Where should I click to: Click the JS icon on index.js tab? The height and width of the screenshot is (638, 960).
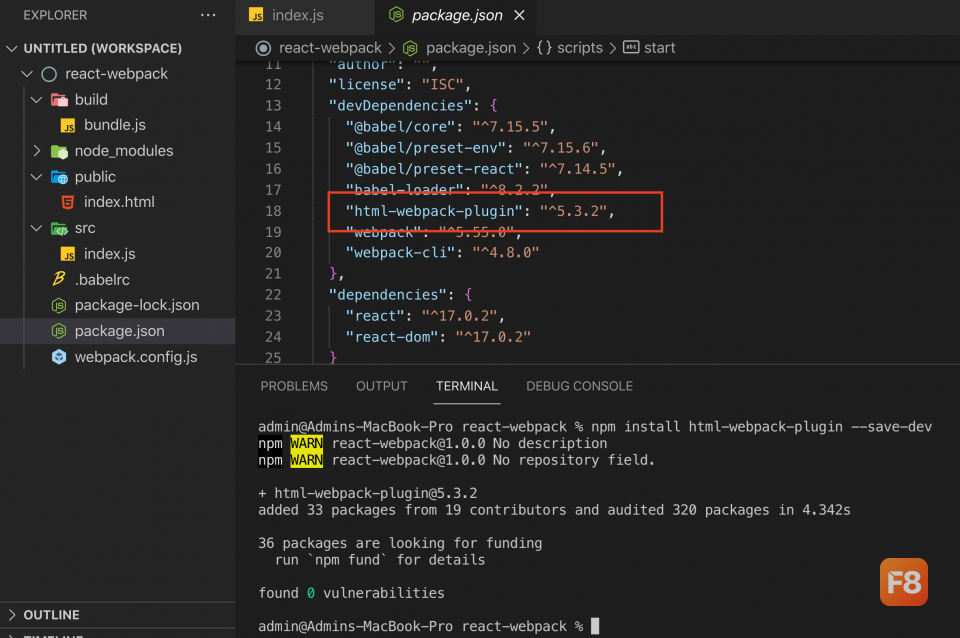[256, 15]
